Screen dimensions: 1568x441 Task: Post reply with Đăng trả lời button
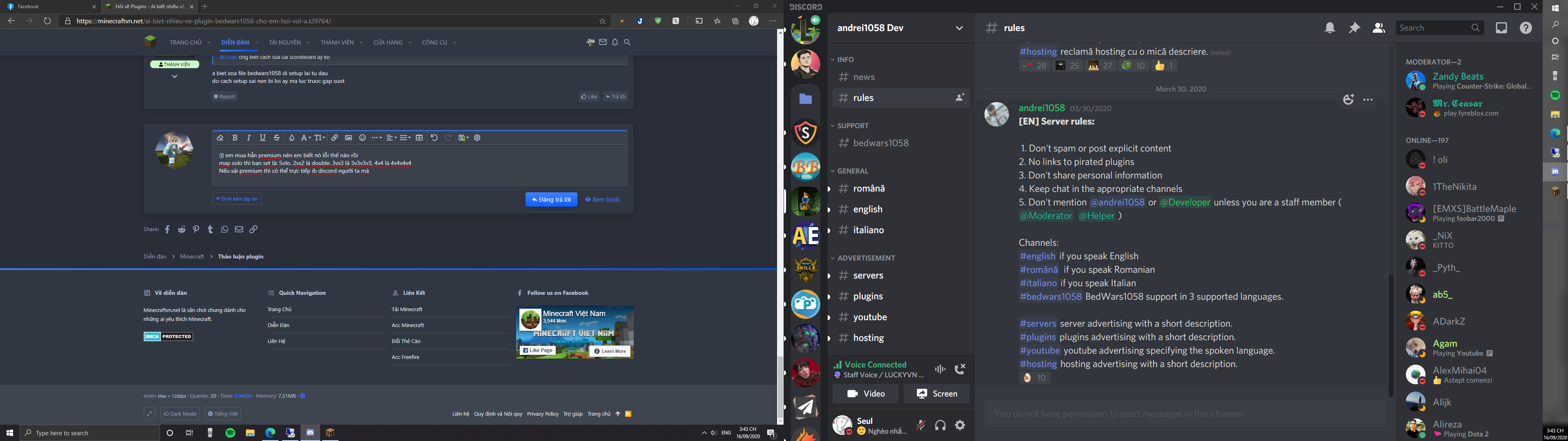[x=551, y=200]
